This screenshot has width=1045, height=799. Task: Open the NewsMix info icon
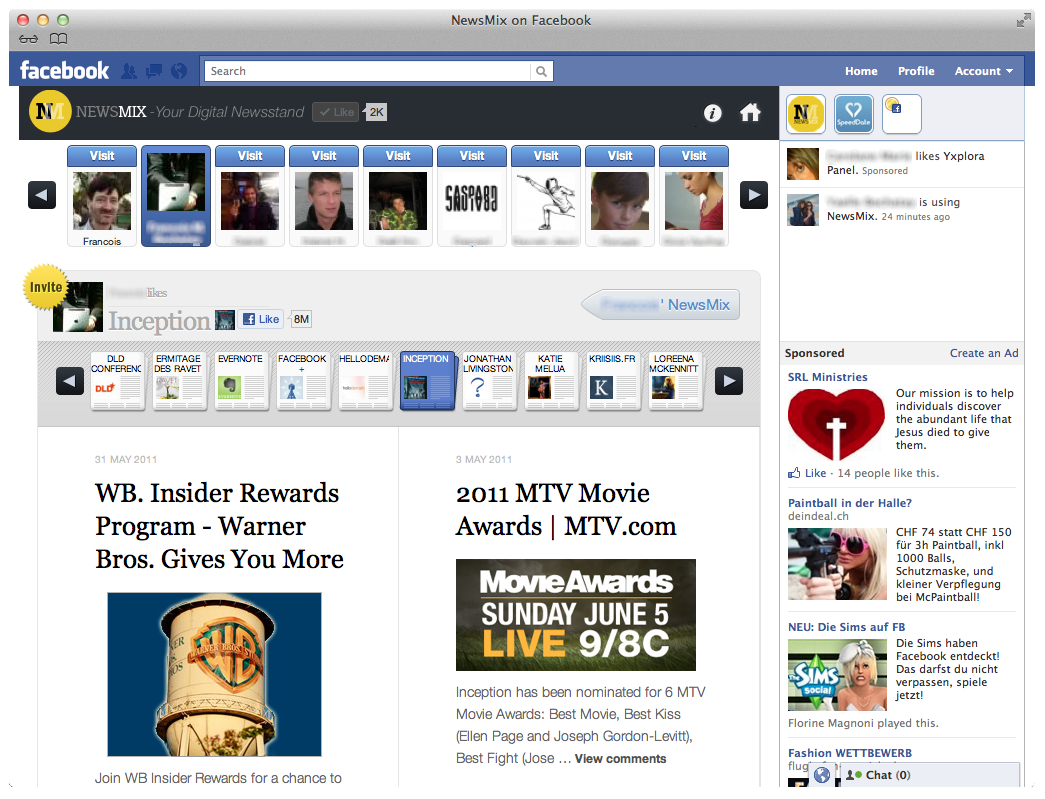[x=712, y=113]
